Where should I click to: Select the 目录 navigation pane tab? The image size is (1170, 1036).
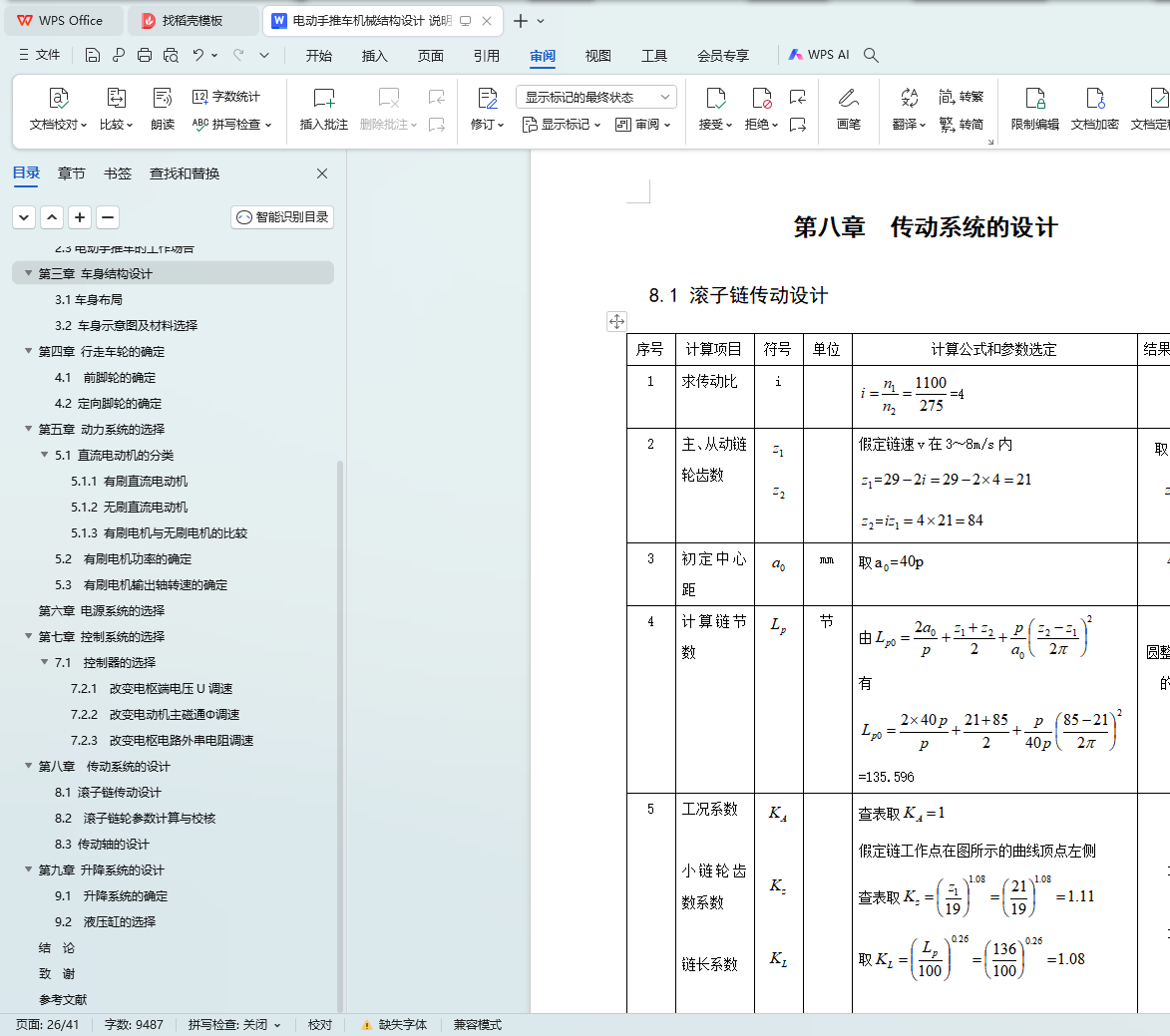tap(26, 173)
